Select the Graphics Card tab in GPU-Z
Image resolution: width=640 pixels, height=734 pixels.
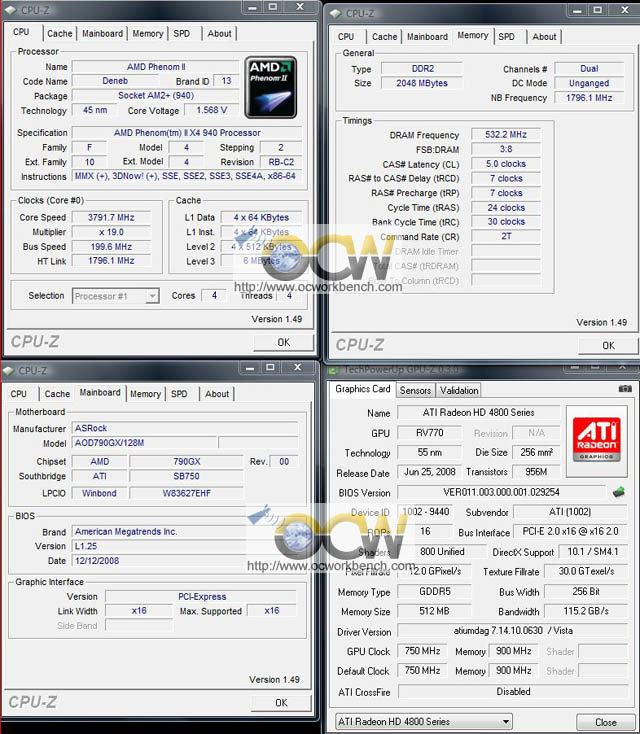363,389
